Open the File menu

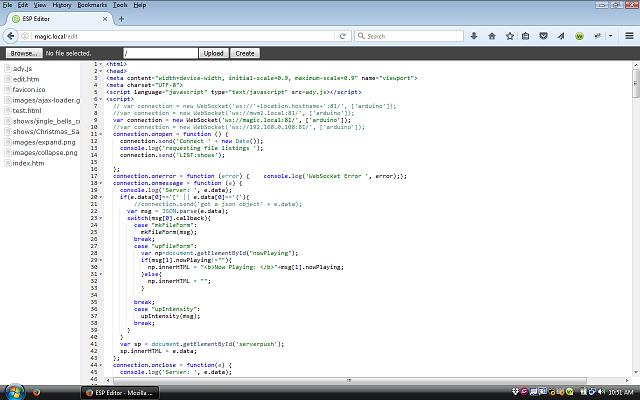(x=7, y=5)
